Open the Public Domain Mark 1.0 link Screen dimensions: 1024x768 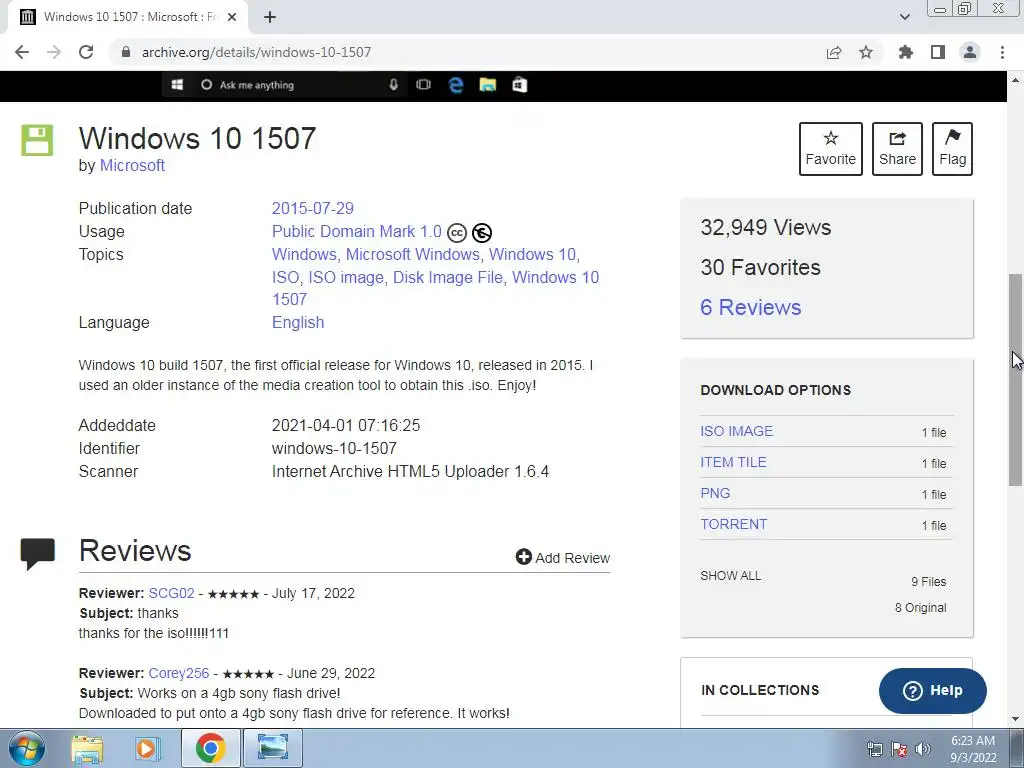[x=357, y=231]
